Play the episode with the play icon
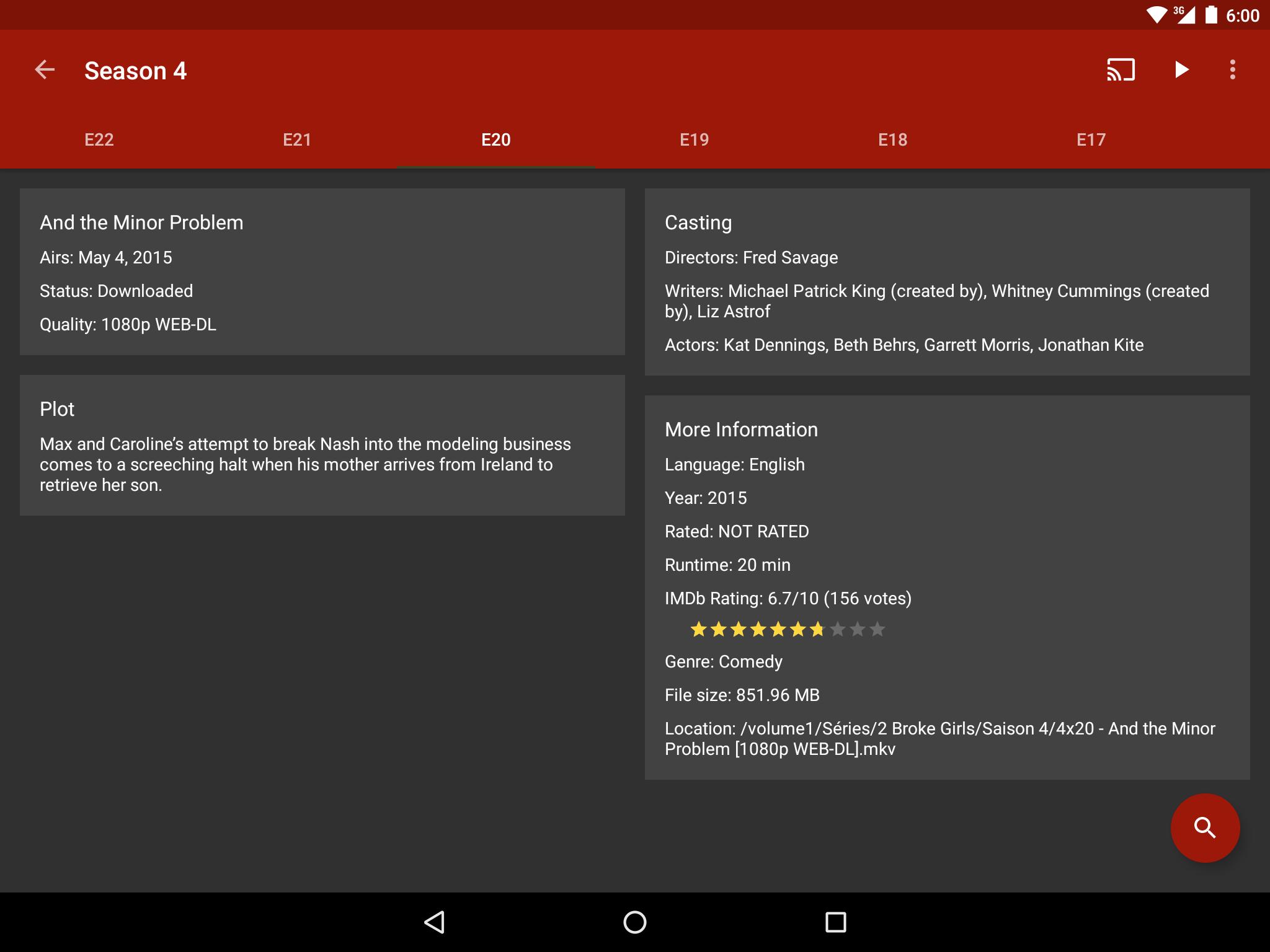This screenshot has height=952, width=1270. click(1181, 69)
